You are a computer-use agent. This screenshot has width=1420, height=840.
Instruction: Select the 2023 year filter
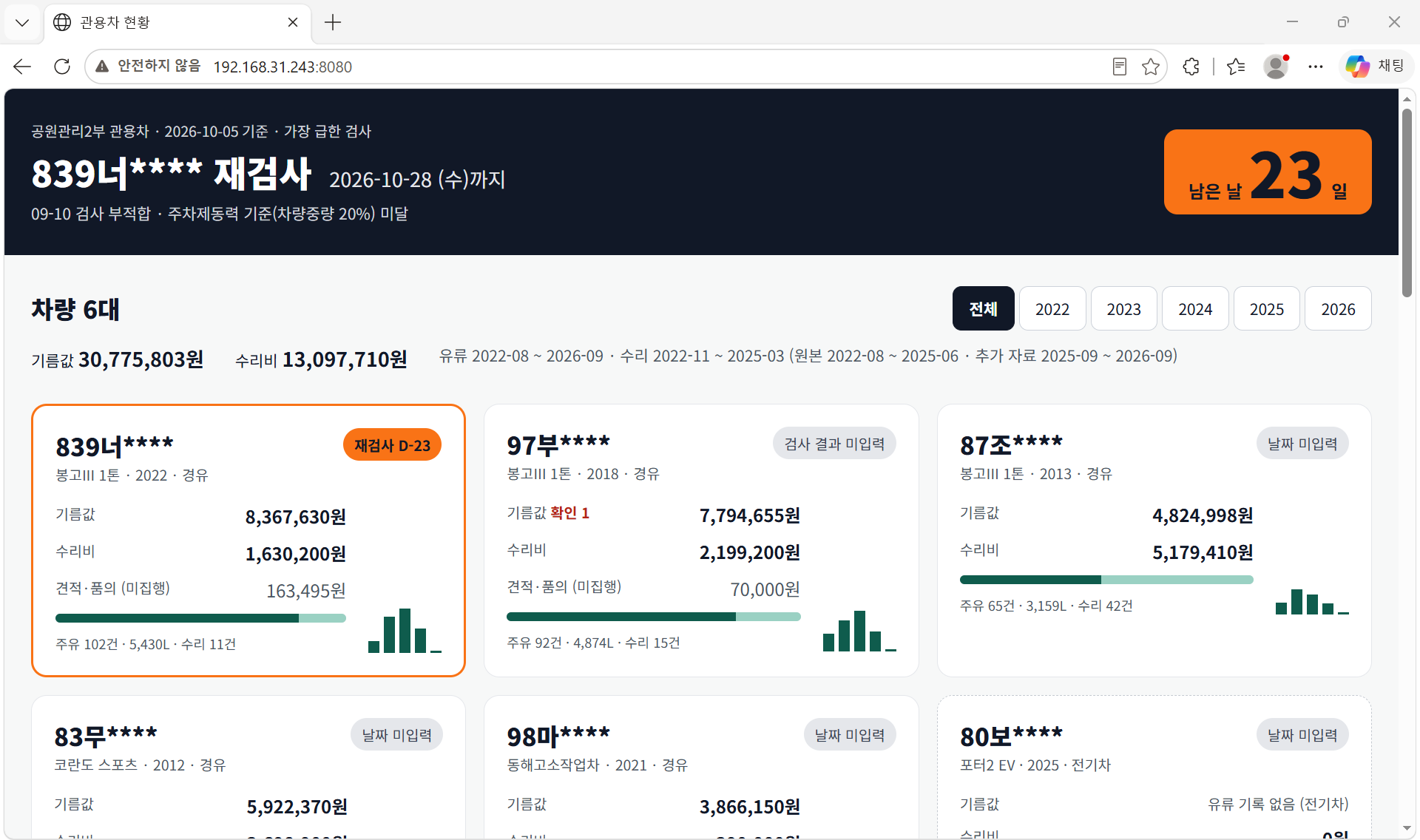[x=1124, y=308]
